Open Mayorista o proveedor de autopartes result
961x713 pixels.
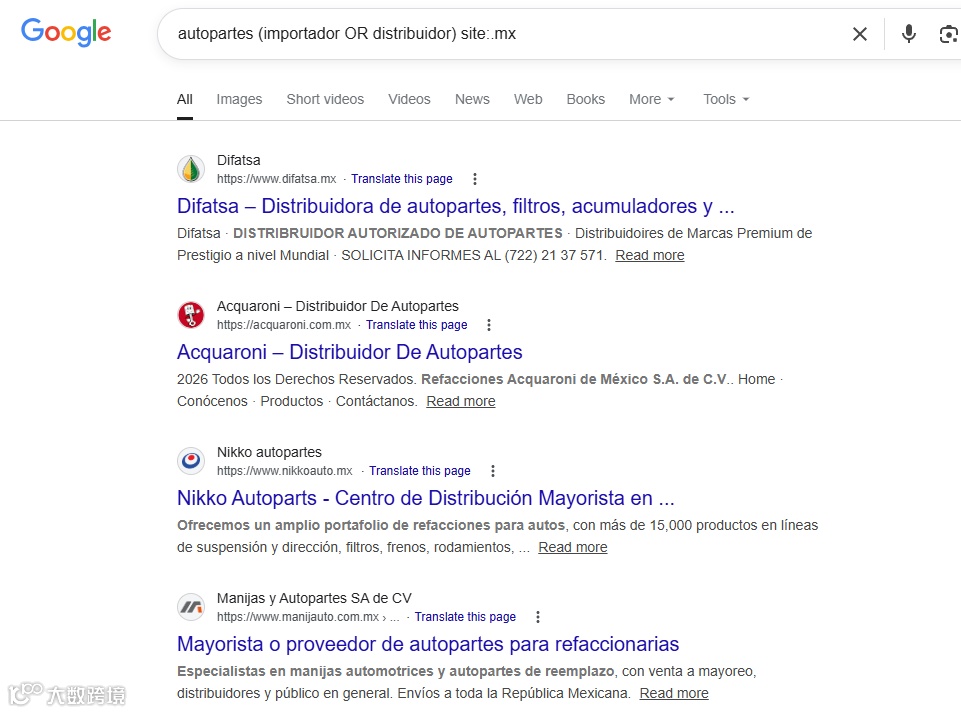(428, 644)
